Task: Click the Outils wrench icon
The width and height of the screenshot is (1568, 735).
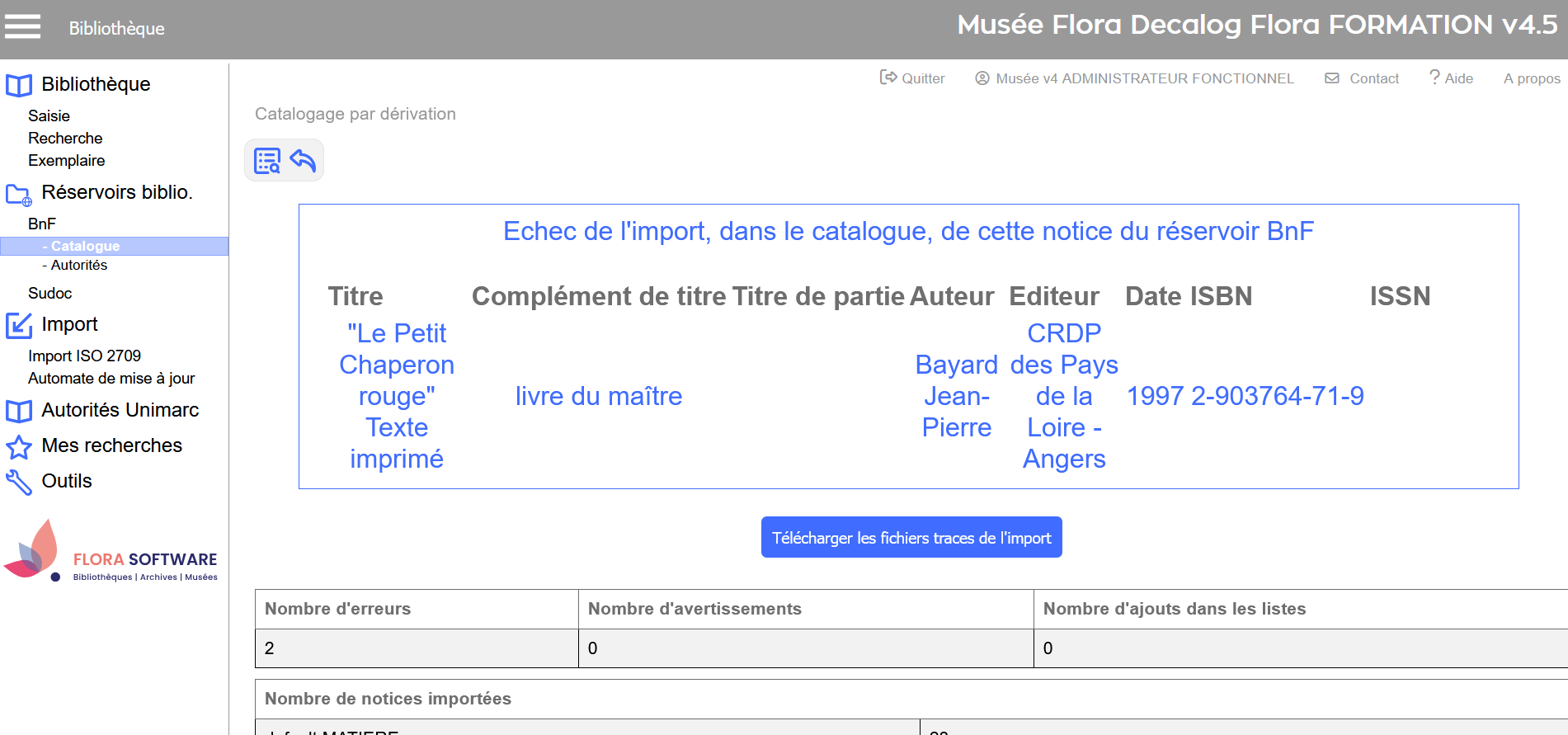Action: pyautogui.click(x=19, y=482)
